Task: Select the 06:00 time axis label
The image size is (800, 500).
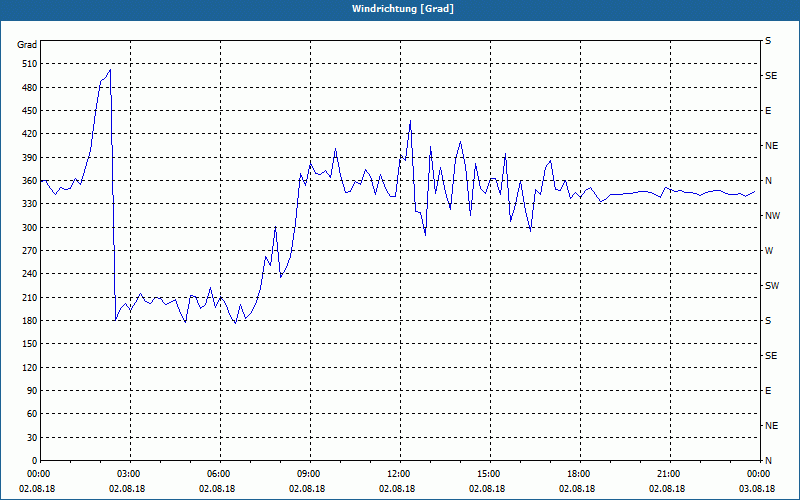Action: (217, 474)
